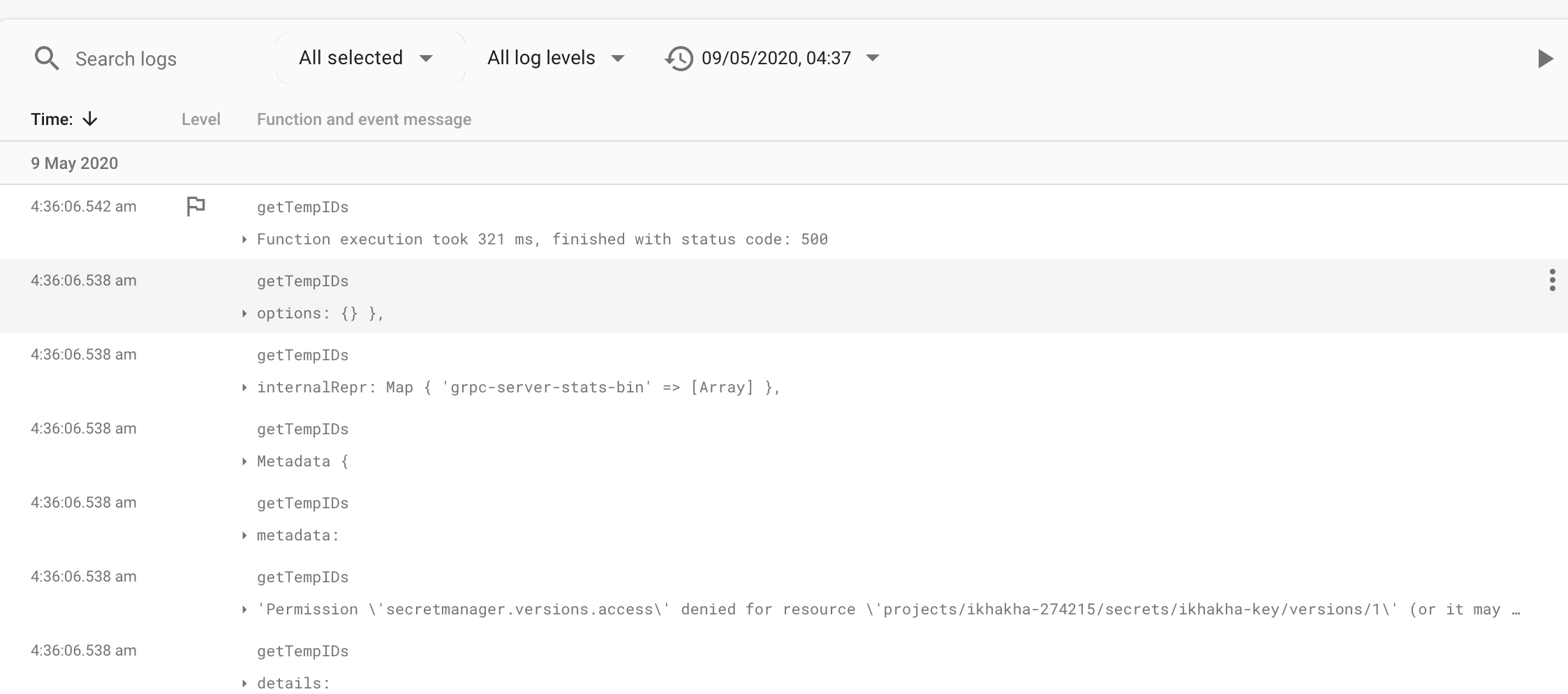Toggle the Time column sort arrow
Image resolution: width=1568 pixels, height=694 pixels.
point(91,119)
